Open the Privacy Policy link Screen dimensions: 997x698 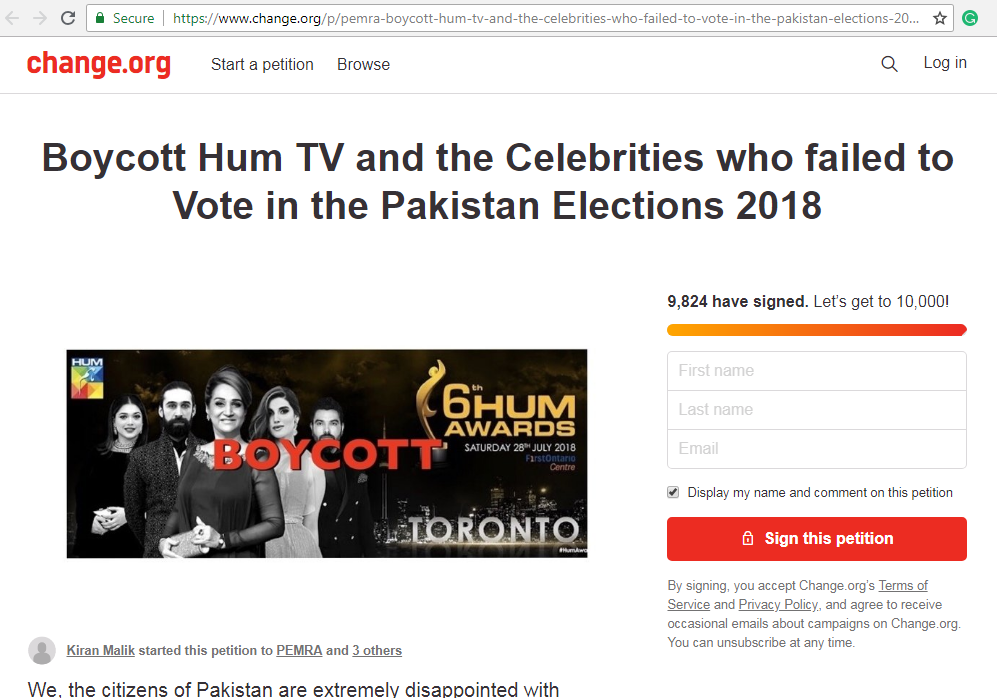point(779,605)
